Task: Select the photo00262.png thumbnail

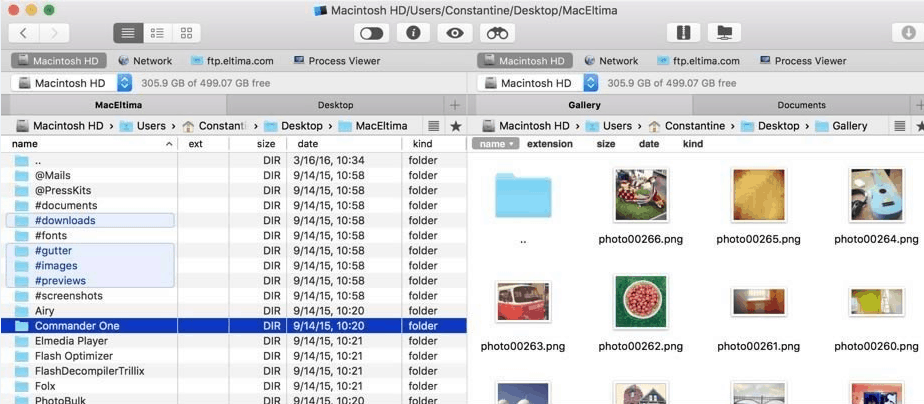Action: [641, 302]
